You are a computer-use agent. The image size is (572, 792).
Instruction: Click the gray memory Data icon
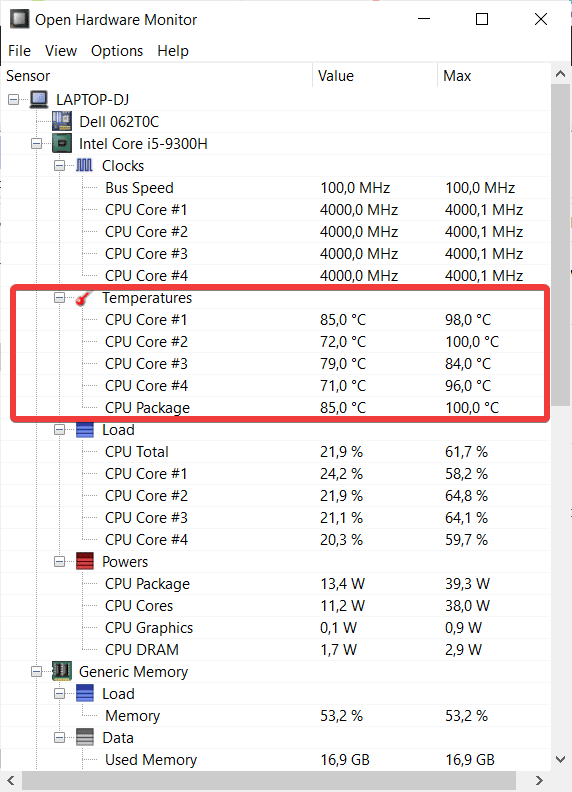(x=84, y=737)
